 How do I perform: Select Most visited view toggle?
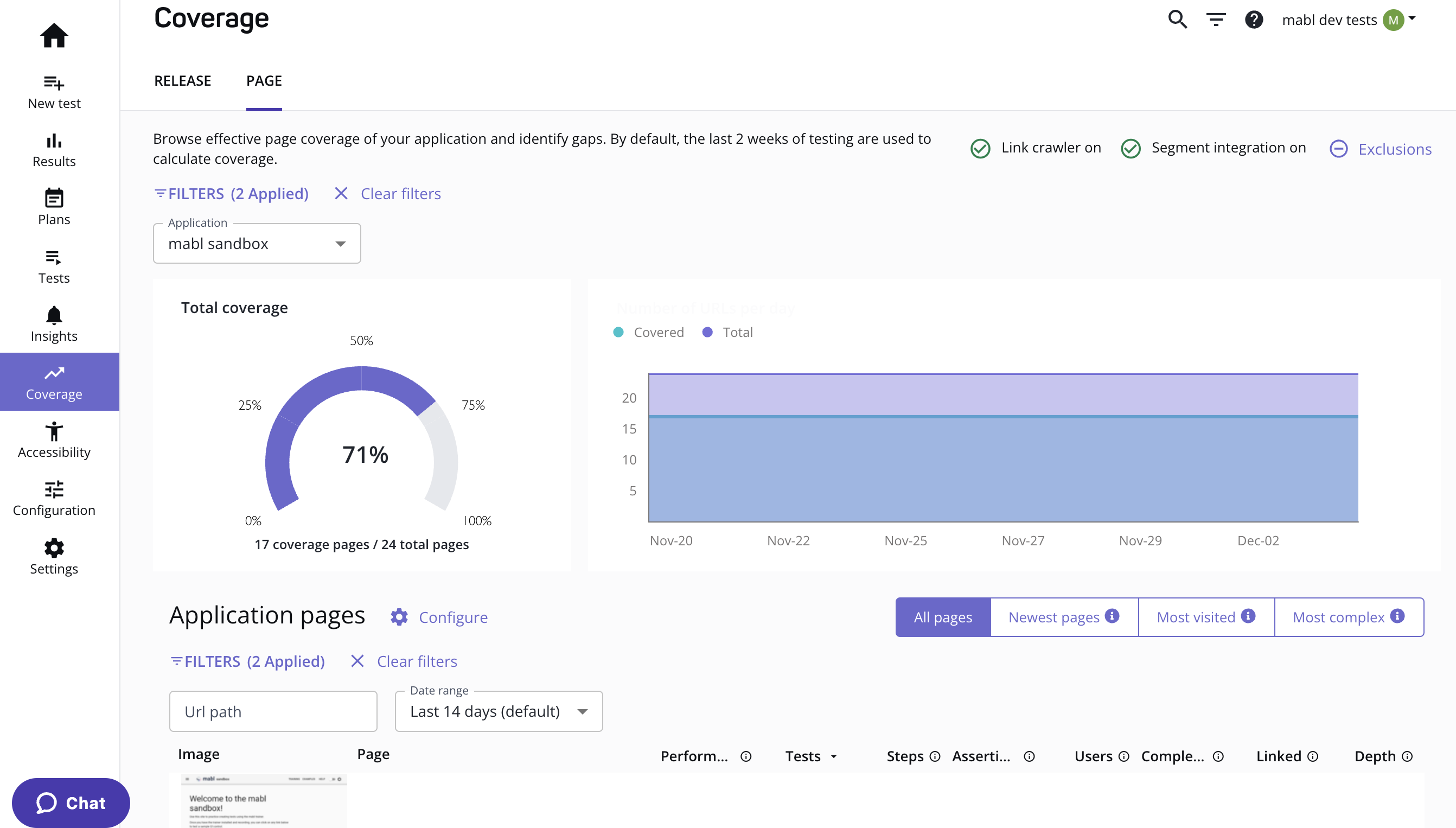1206,617
